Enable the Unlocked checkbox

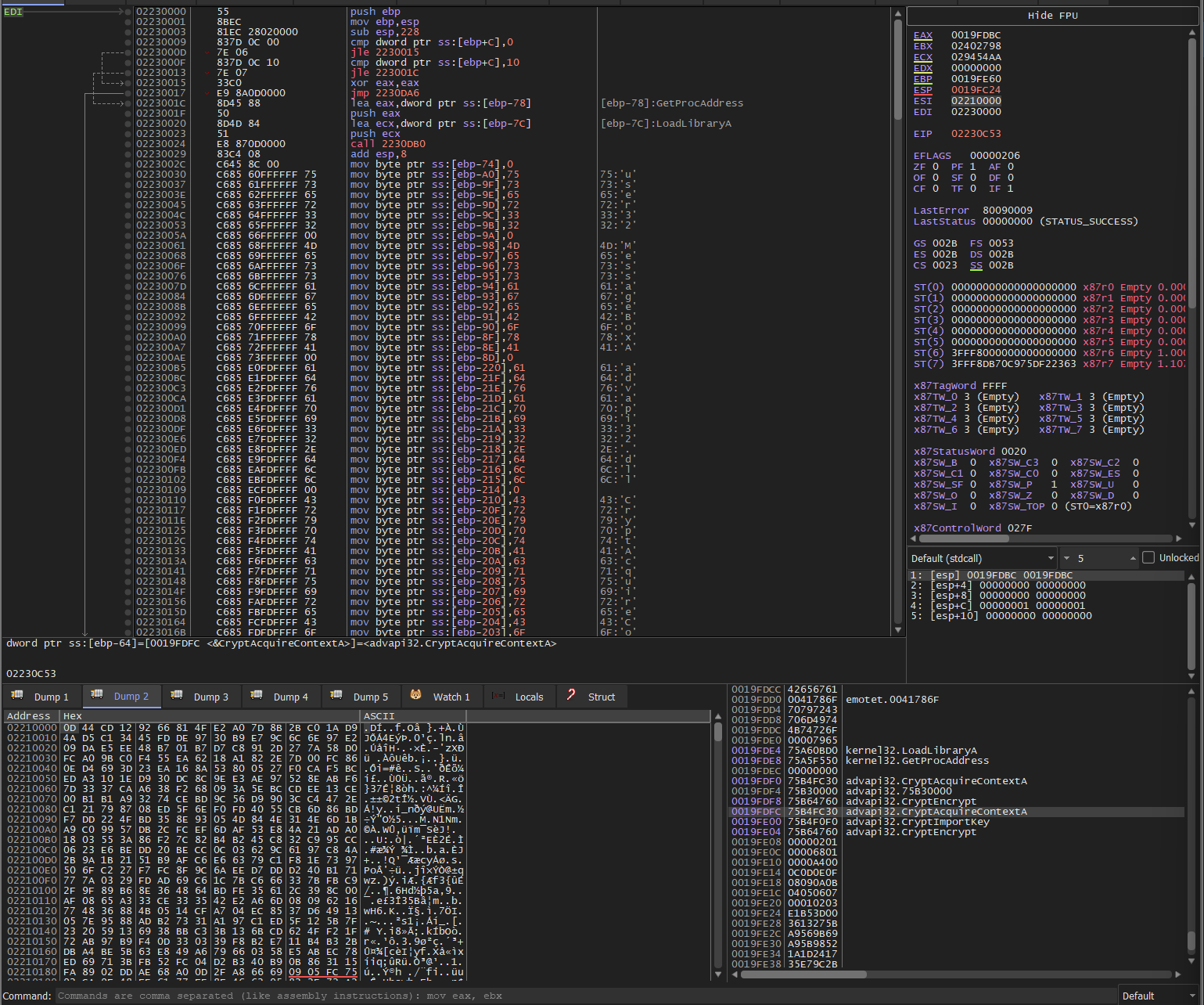1148,557
